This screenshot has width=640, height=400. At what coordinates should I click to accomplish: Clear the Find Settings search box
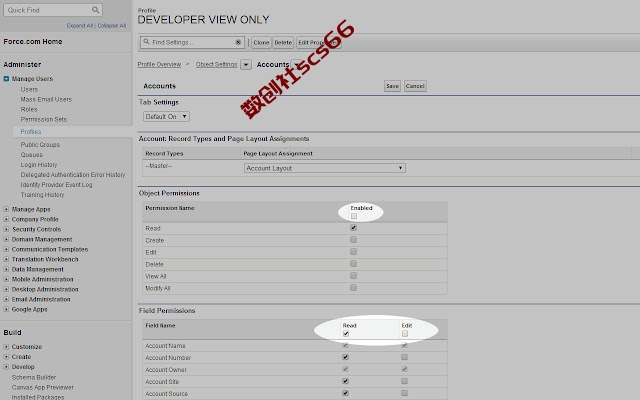click(238, 42)
